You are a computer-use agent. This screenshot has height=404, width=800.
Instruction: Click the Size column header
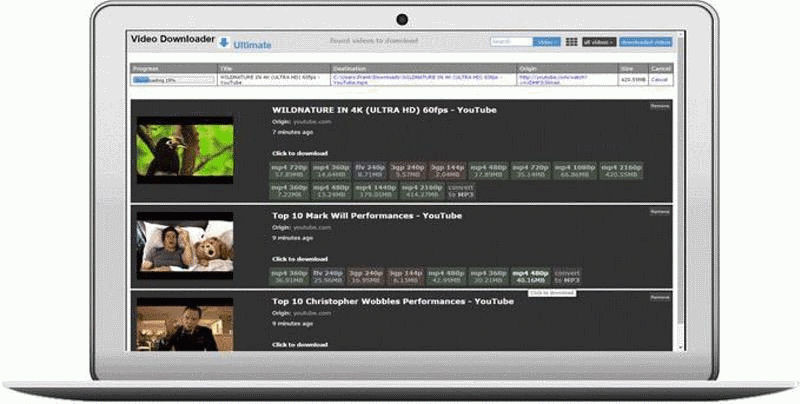coord(633,68)
